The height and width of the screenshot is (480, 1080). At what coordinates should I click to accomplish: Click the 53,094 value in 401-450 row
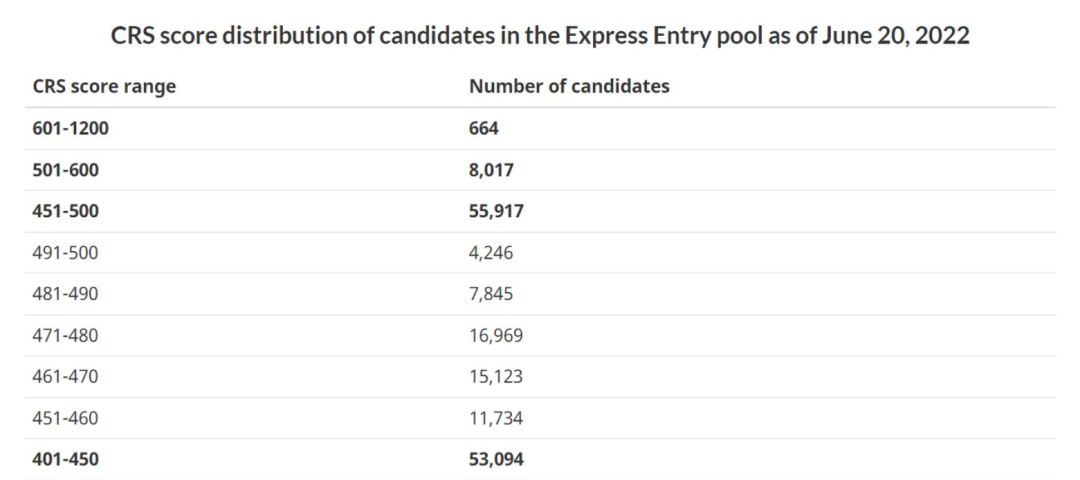tap(497, 459)
